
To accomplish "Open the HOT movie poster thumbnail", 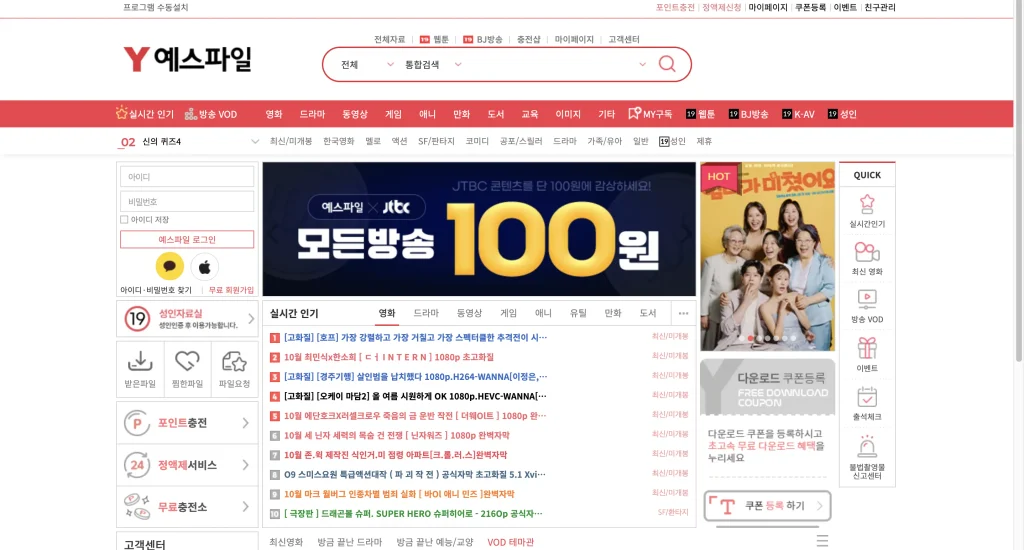I will click(767, 256).
